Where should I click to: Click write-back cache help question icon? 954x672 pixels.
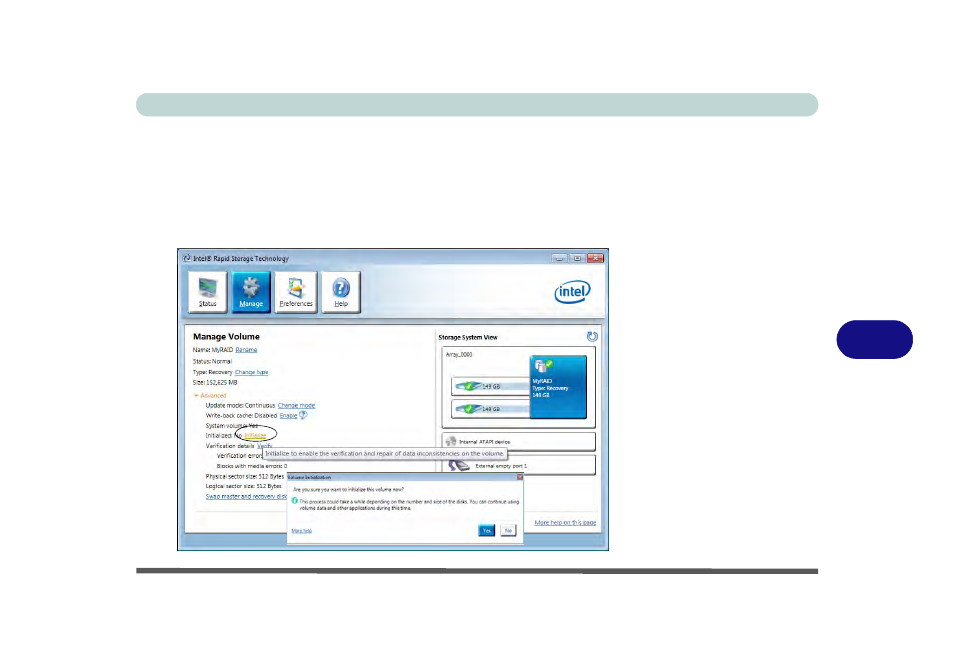click(303, 415)
